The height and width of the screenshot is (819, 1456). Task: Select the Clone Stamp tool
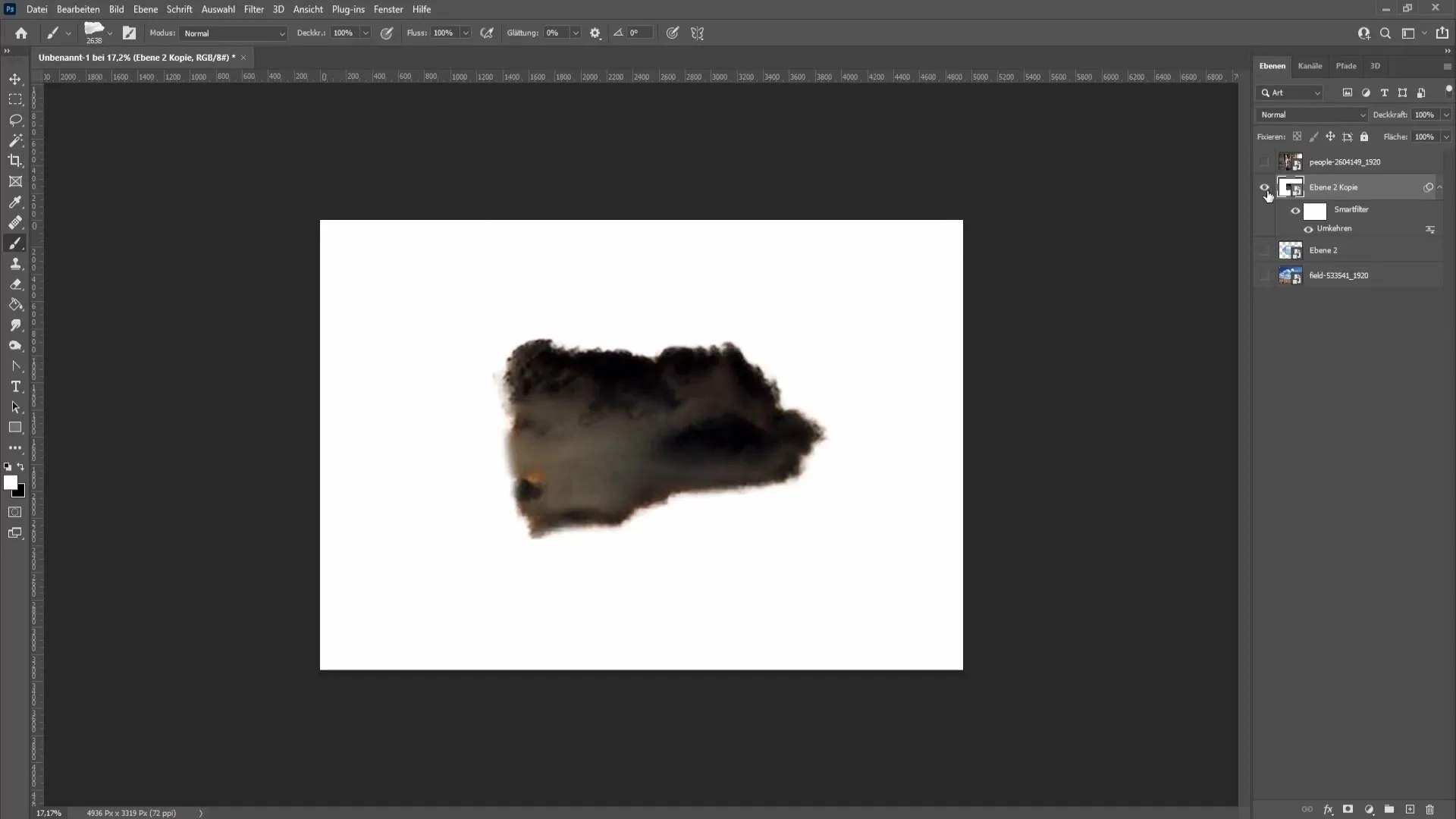[x=15, y=263]
